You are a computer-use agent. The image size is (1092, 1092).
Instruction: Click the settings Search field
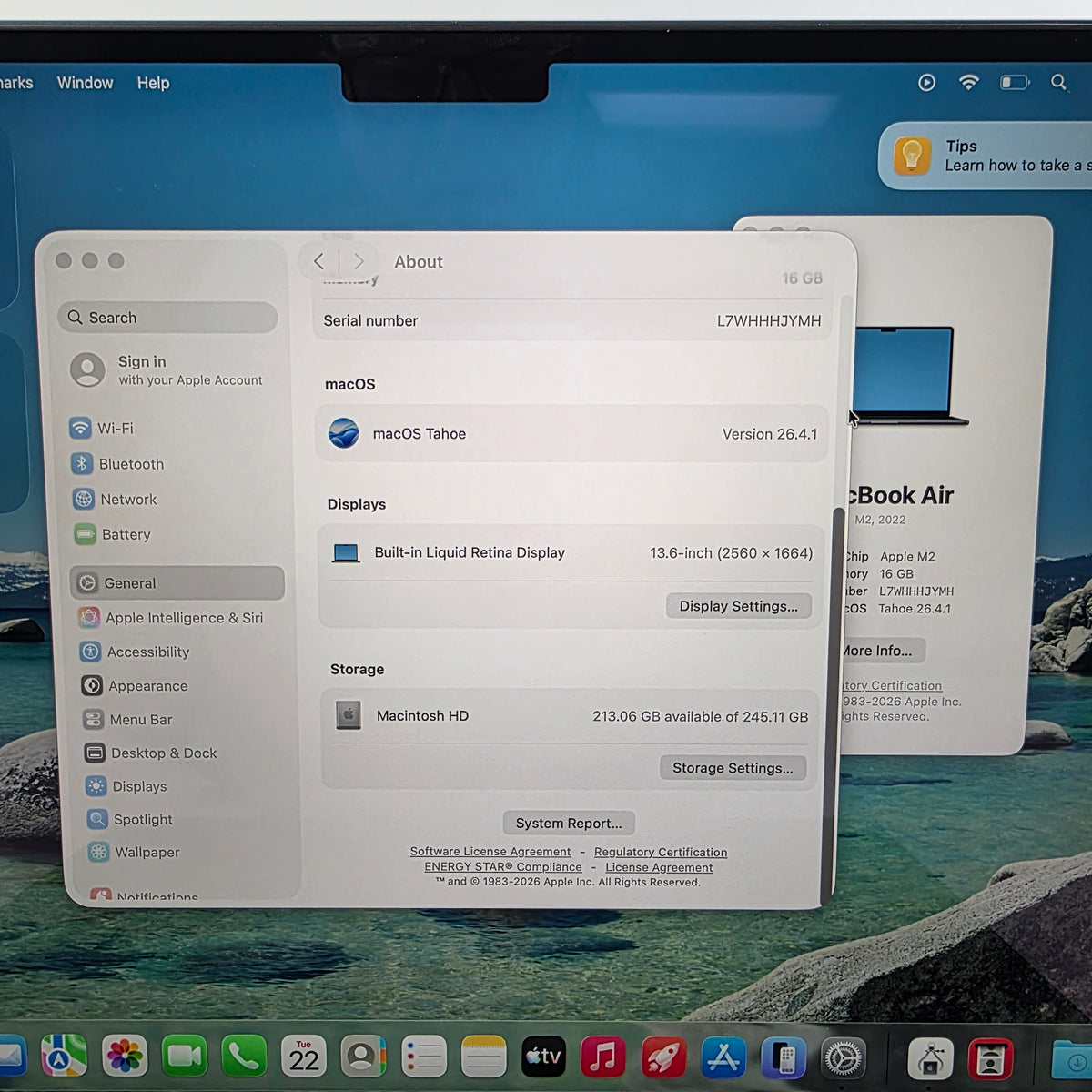tap(167, 318)
